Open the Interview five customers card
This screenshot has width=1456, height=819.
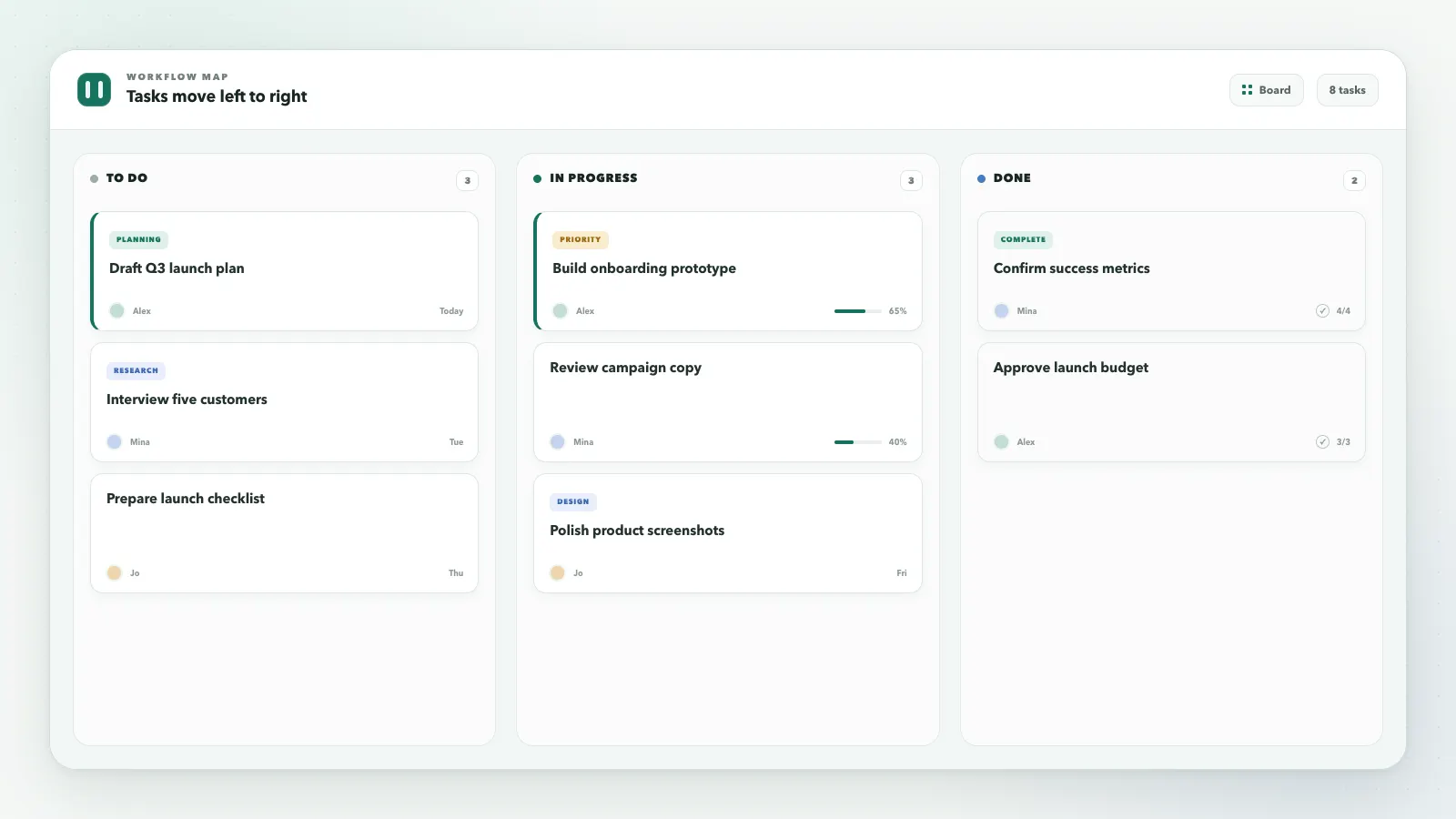[284, 402]
